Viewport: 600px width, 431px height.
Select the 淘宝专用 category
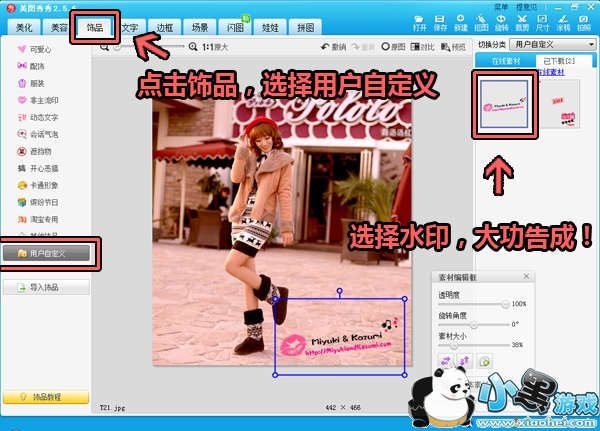[x=38, y=219]
